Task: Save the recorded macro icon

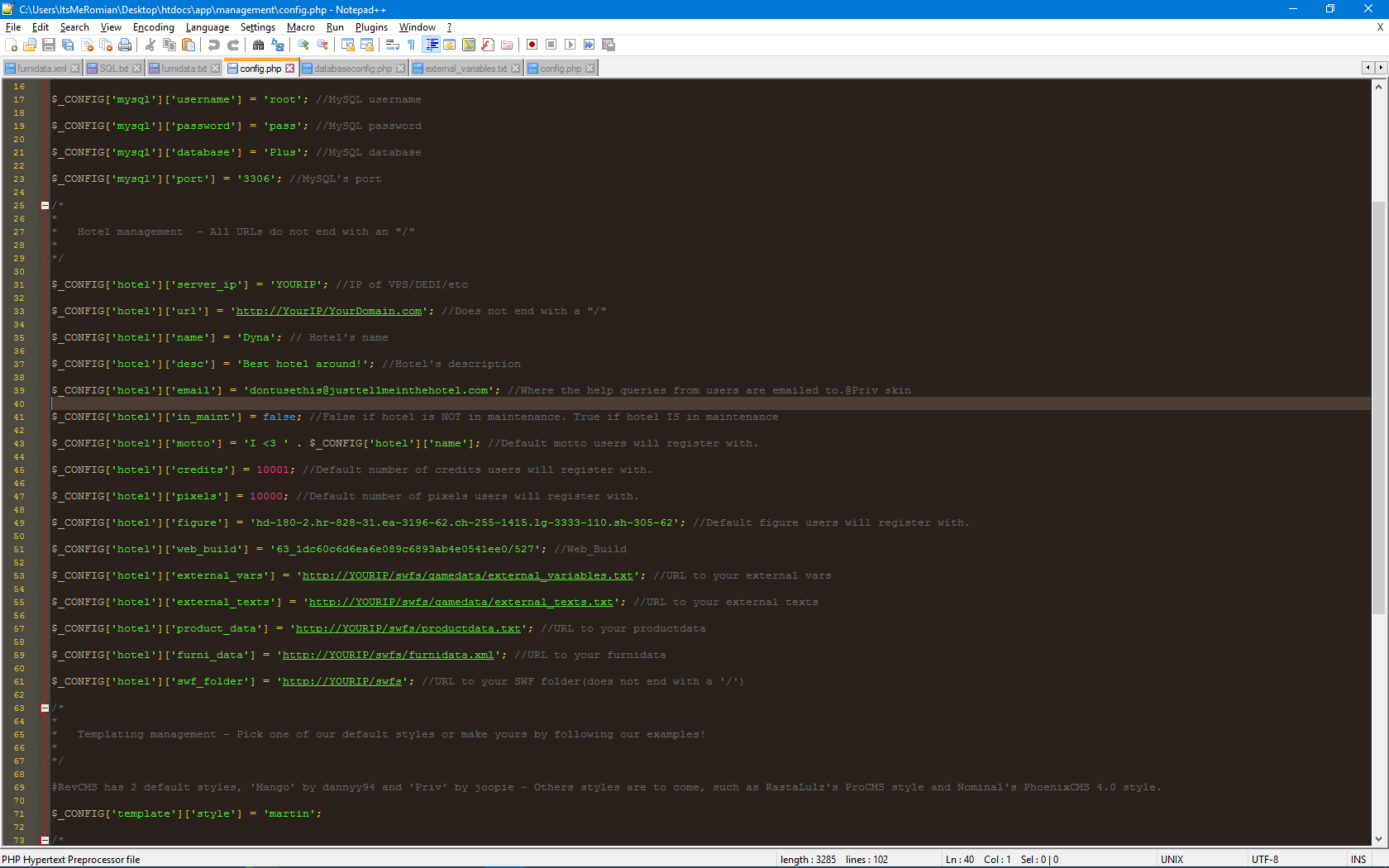Action: pos(609,45)
